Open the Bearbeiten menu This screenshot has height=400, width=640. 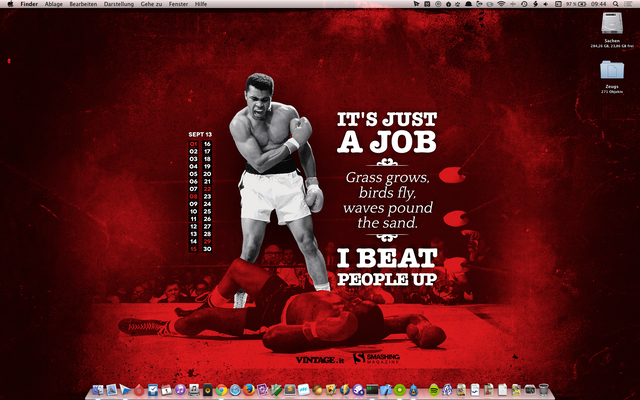pos(83,4)
